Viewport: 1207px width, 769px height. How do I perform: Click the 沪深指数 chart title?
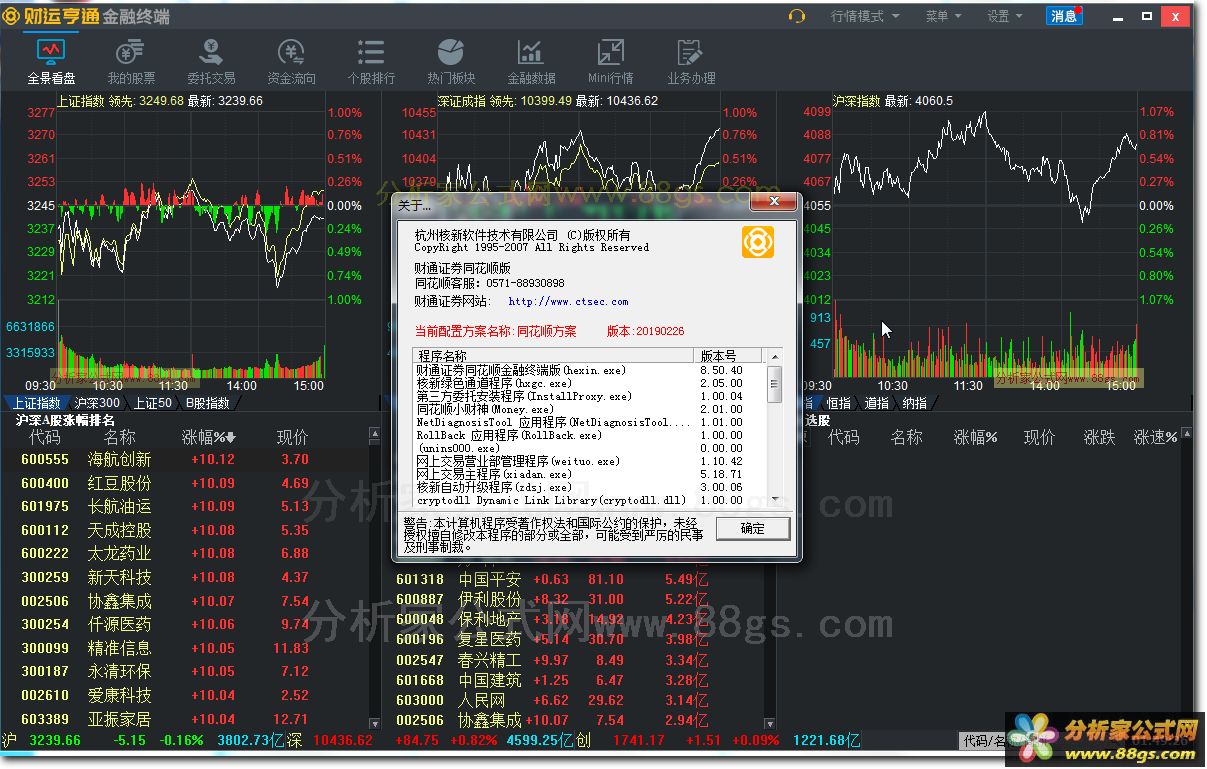[x=857, y=101]
